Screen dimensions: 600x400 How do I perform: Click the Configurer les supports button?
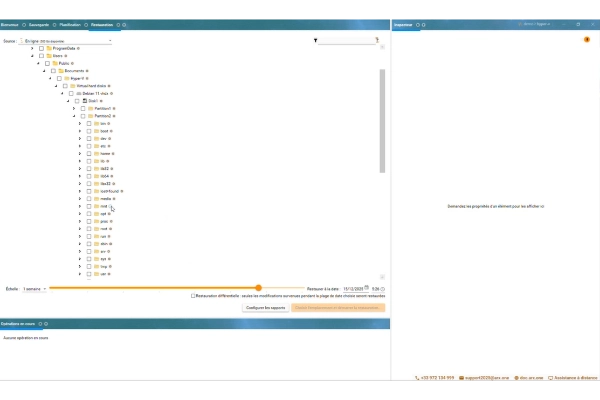point(265,308)
